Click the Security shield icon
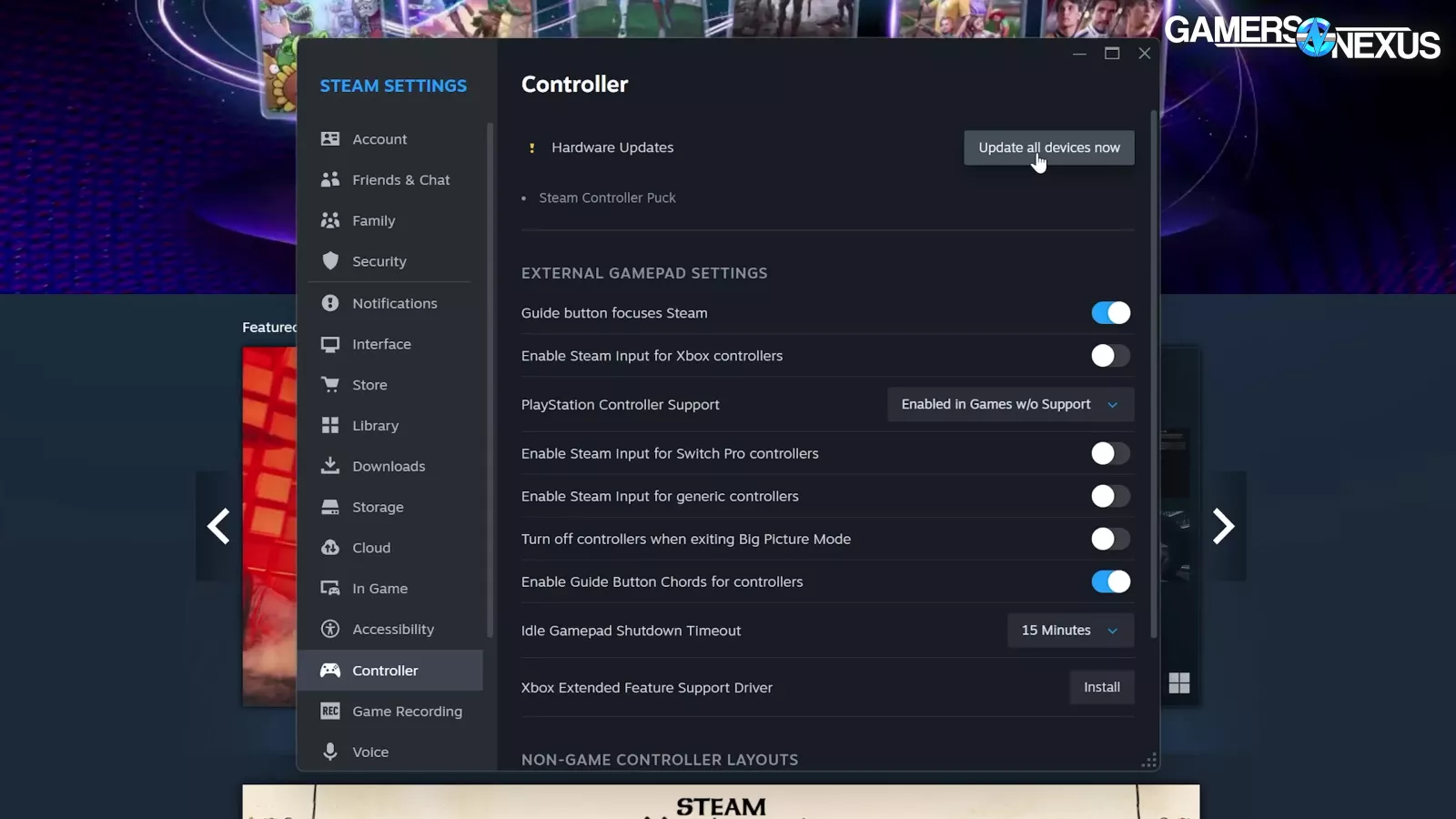The width and height of the screenshot is (1456, 819). 330,261
